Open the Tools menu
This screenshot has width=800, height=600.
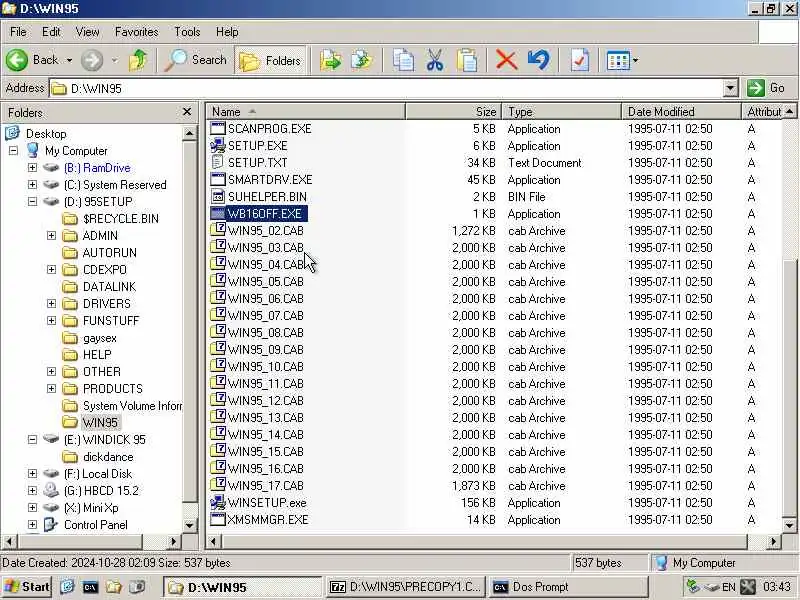[187, 32]
